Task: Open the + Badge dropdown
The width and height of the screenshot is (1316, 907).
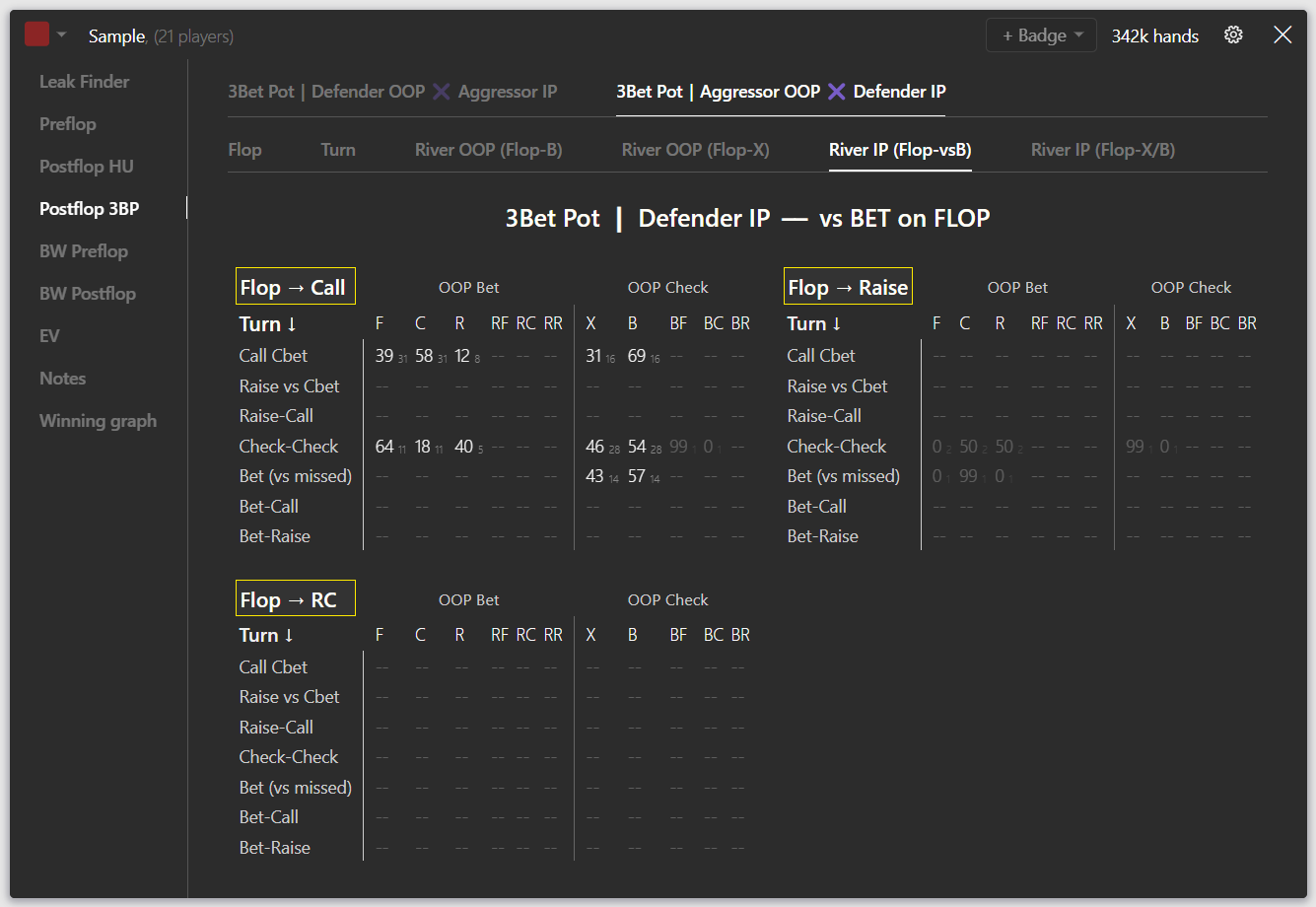Action: pos(1041,35)
